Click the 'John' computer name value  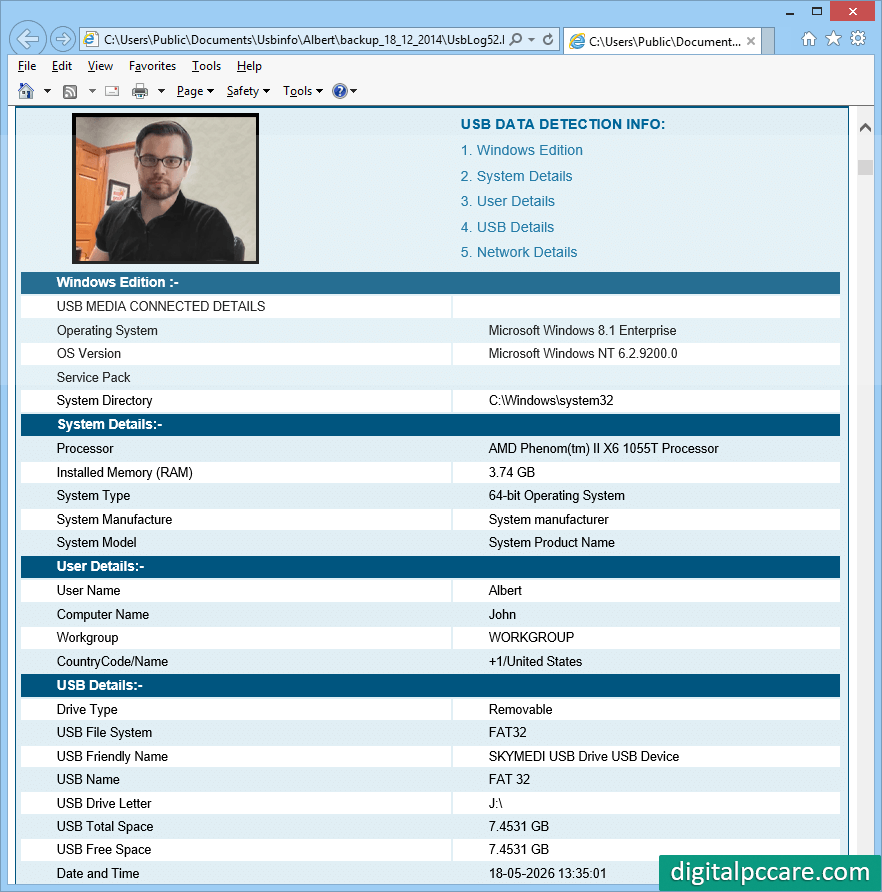pyautogui.click(x=502, y=614)
